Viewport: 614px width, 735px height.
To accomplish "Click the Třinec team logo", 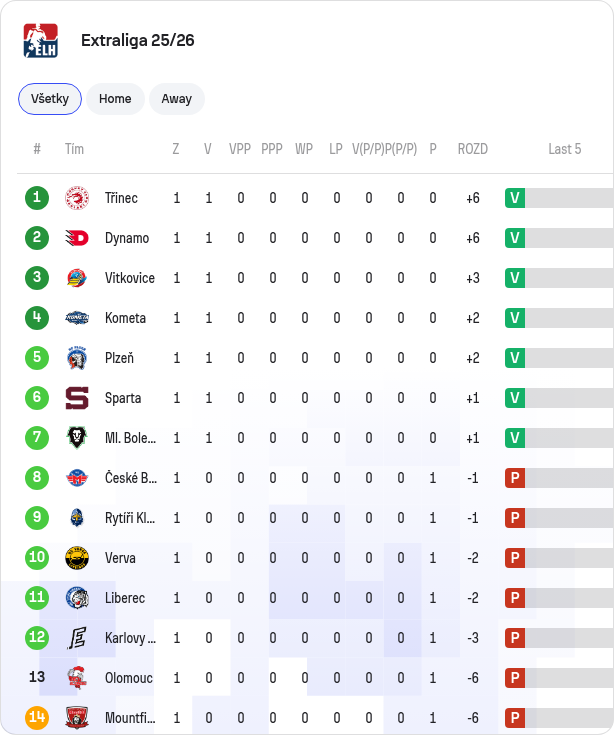I will [x=77, y=198].
